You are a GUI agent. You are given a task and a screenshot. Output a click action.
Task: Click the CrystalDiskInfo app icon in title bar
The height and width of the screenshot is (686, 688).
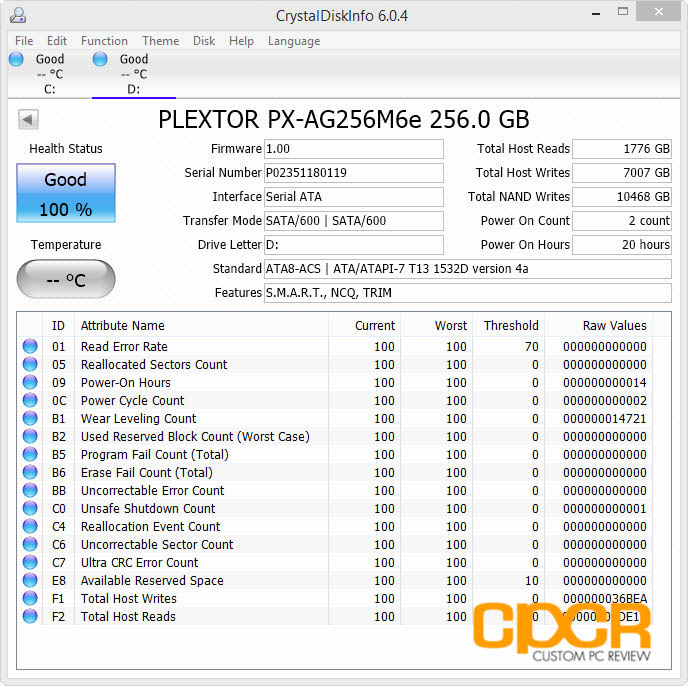[18, 15]
